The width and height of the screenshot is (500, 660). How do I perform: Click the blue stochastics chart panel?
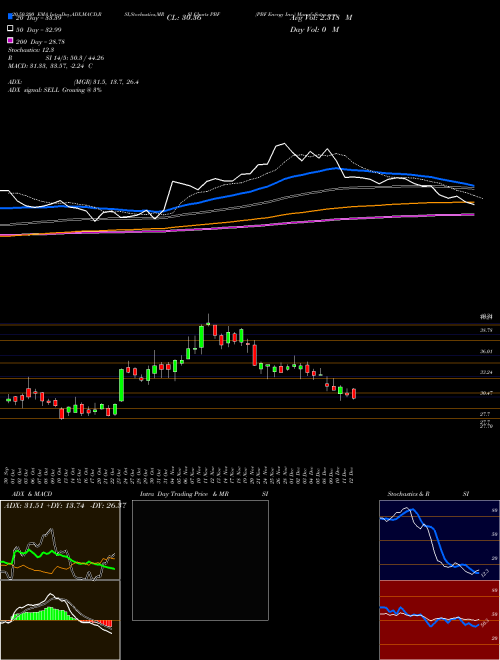click(x=439, y=540)
